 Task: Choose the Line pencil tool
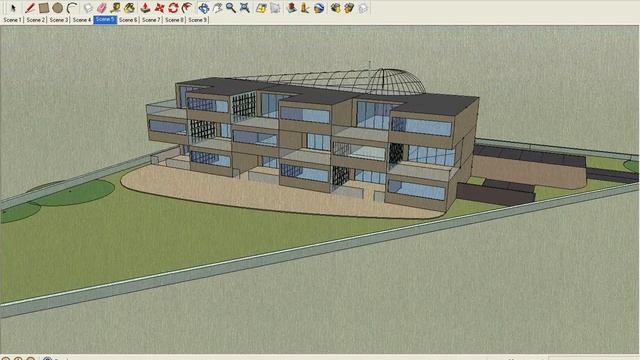(29, 8)
